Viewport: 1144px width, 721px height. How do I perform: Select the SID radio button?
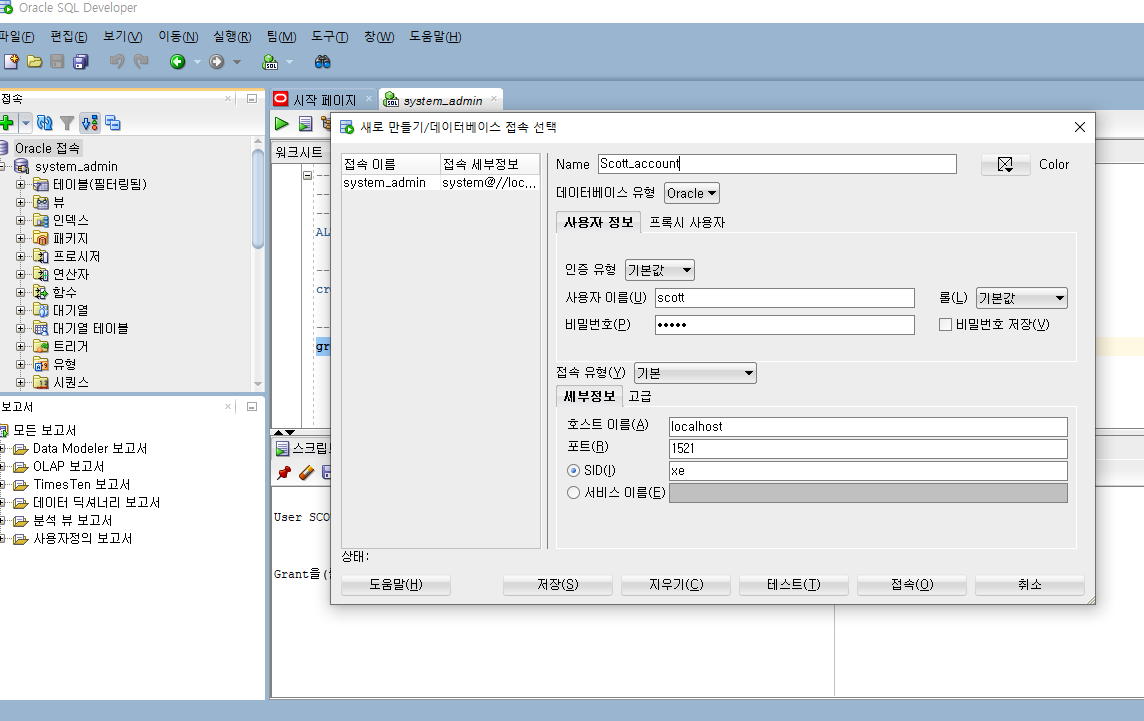573,471
